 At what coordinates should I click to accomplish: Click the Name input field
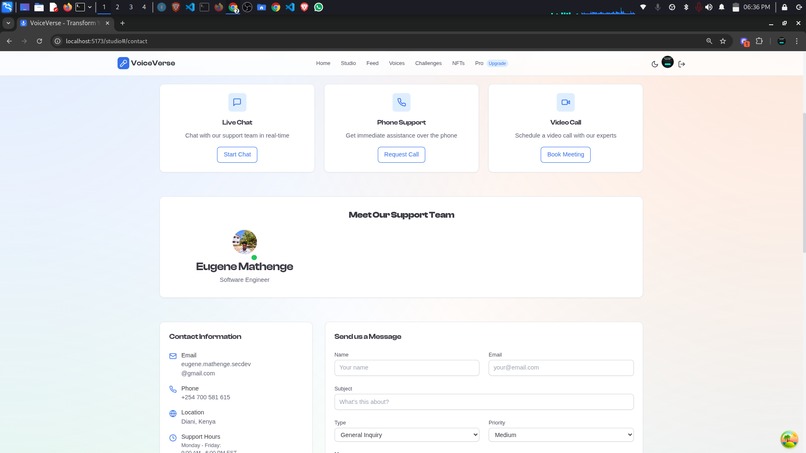pyautogui.click(x=407, y=368)
